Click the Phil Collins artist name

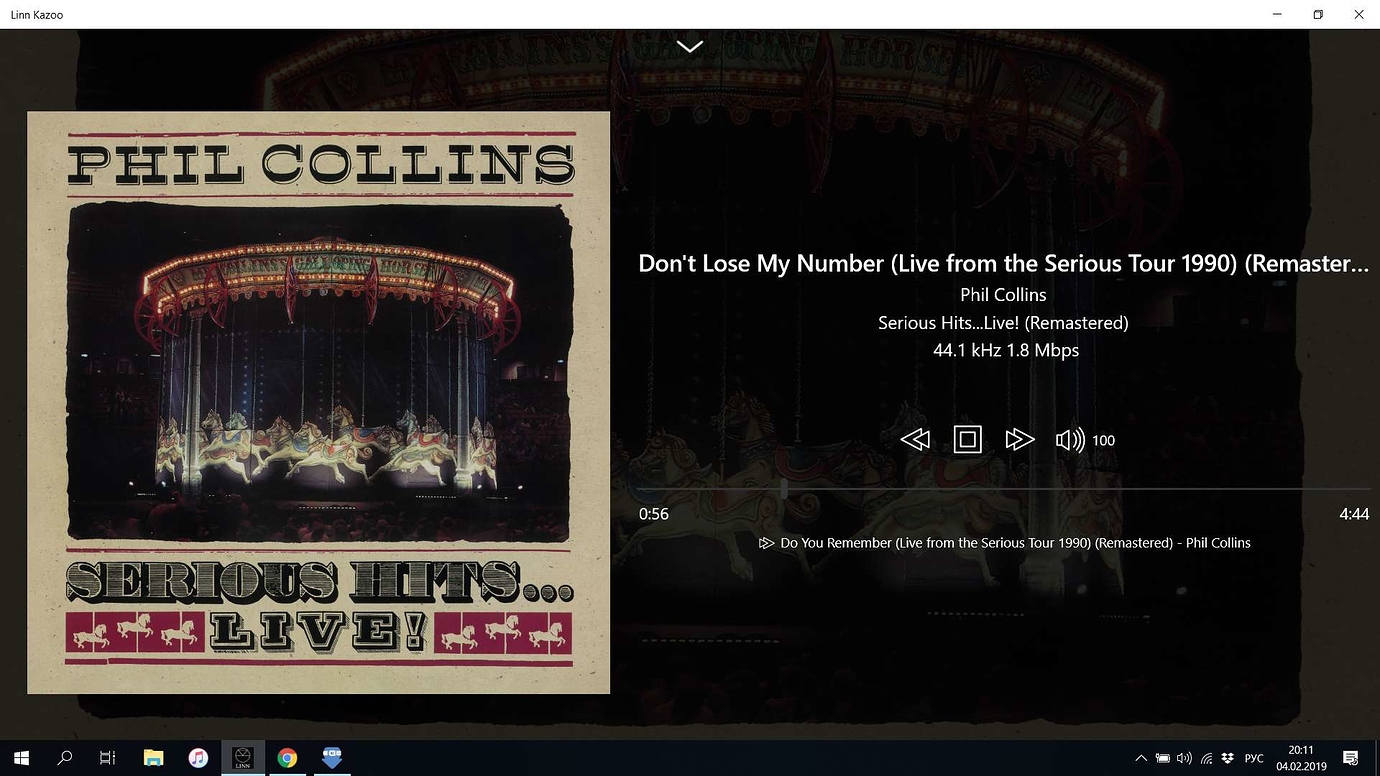coord(1003,294)
